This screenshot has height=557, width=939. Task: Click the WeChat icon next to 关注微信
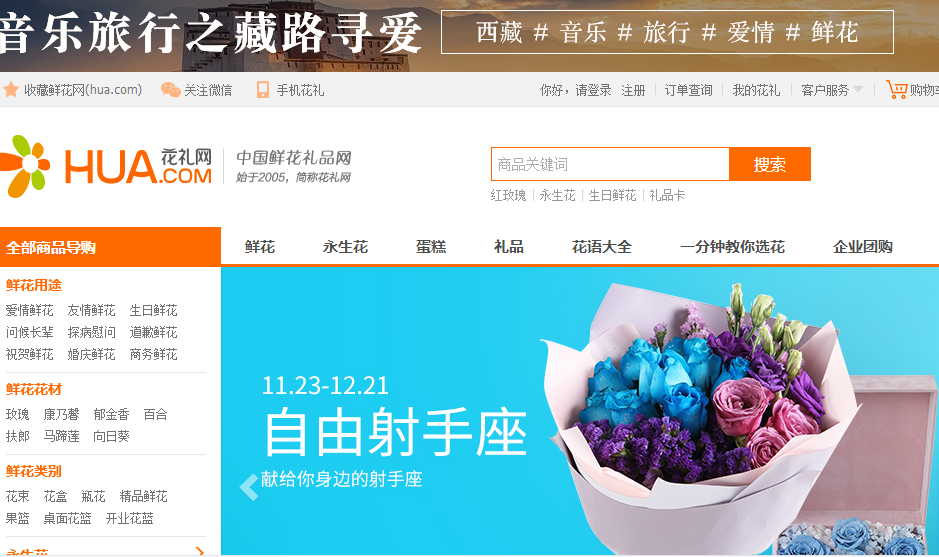tap(171, 90)
